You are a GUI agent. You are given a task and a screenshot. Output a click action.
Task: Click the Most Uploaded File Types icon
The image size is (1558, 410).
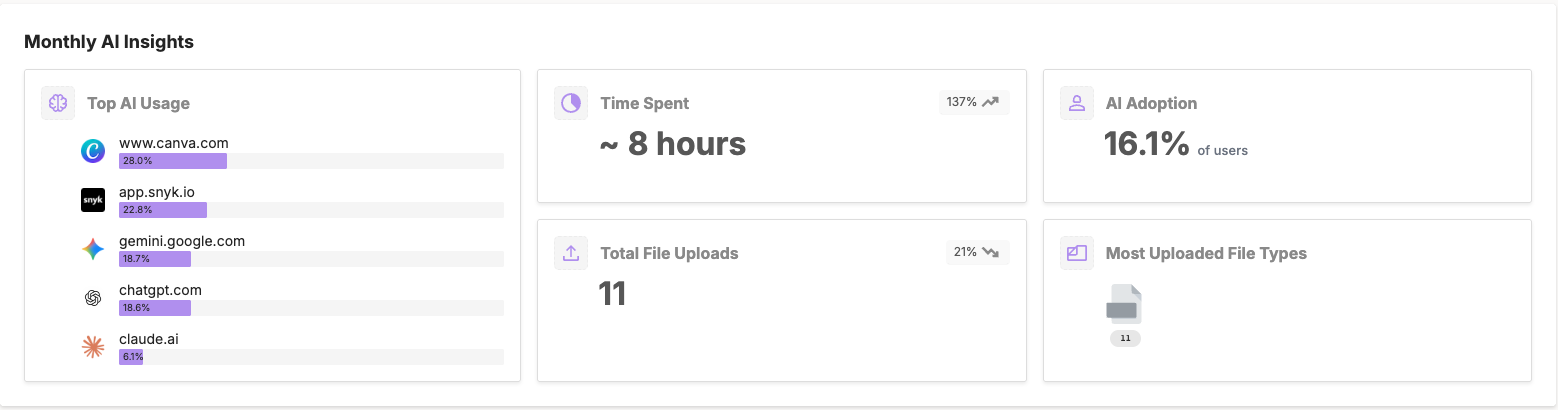(1077, 253)
